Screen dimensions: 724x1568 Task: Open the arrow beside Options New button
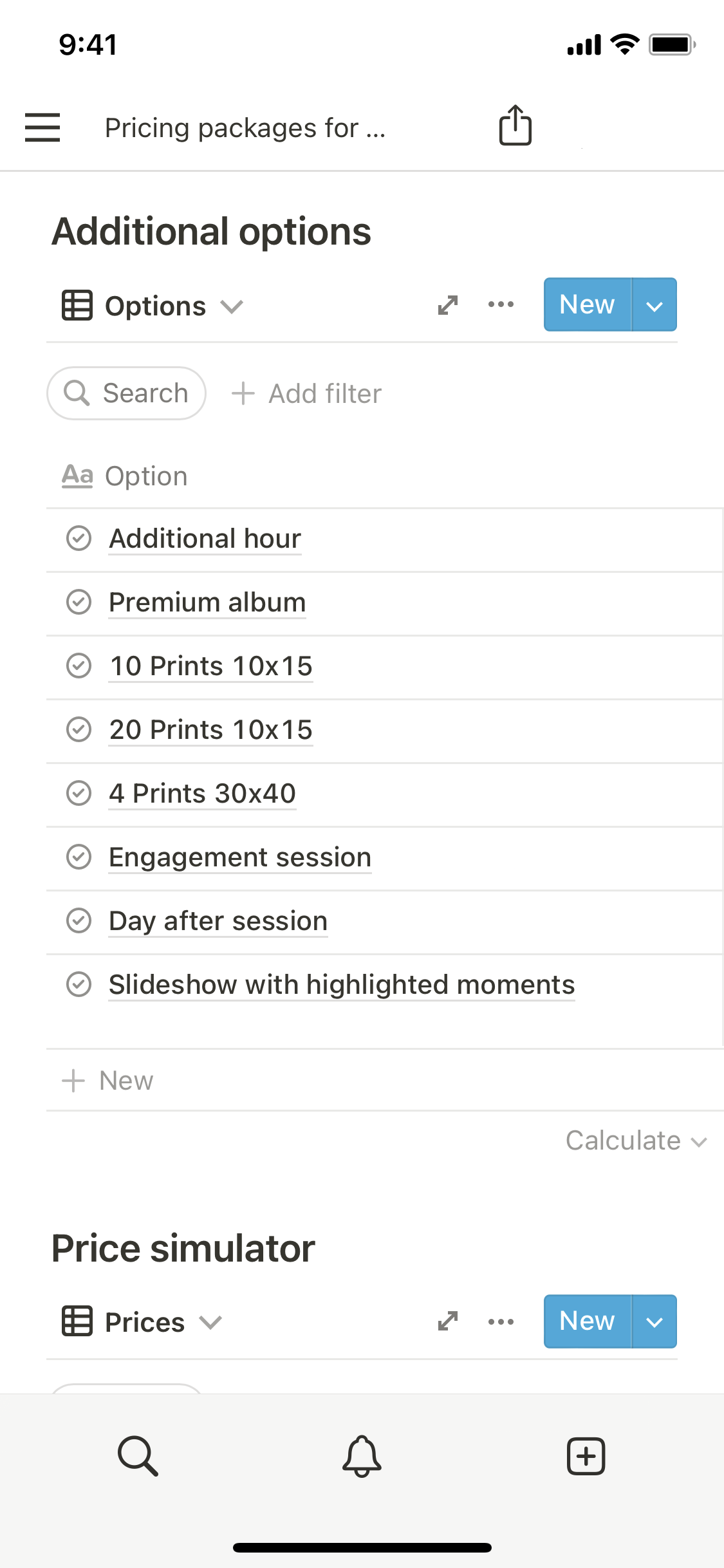[x=654, y=305]
